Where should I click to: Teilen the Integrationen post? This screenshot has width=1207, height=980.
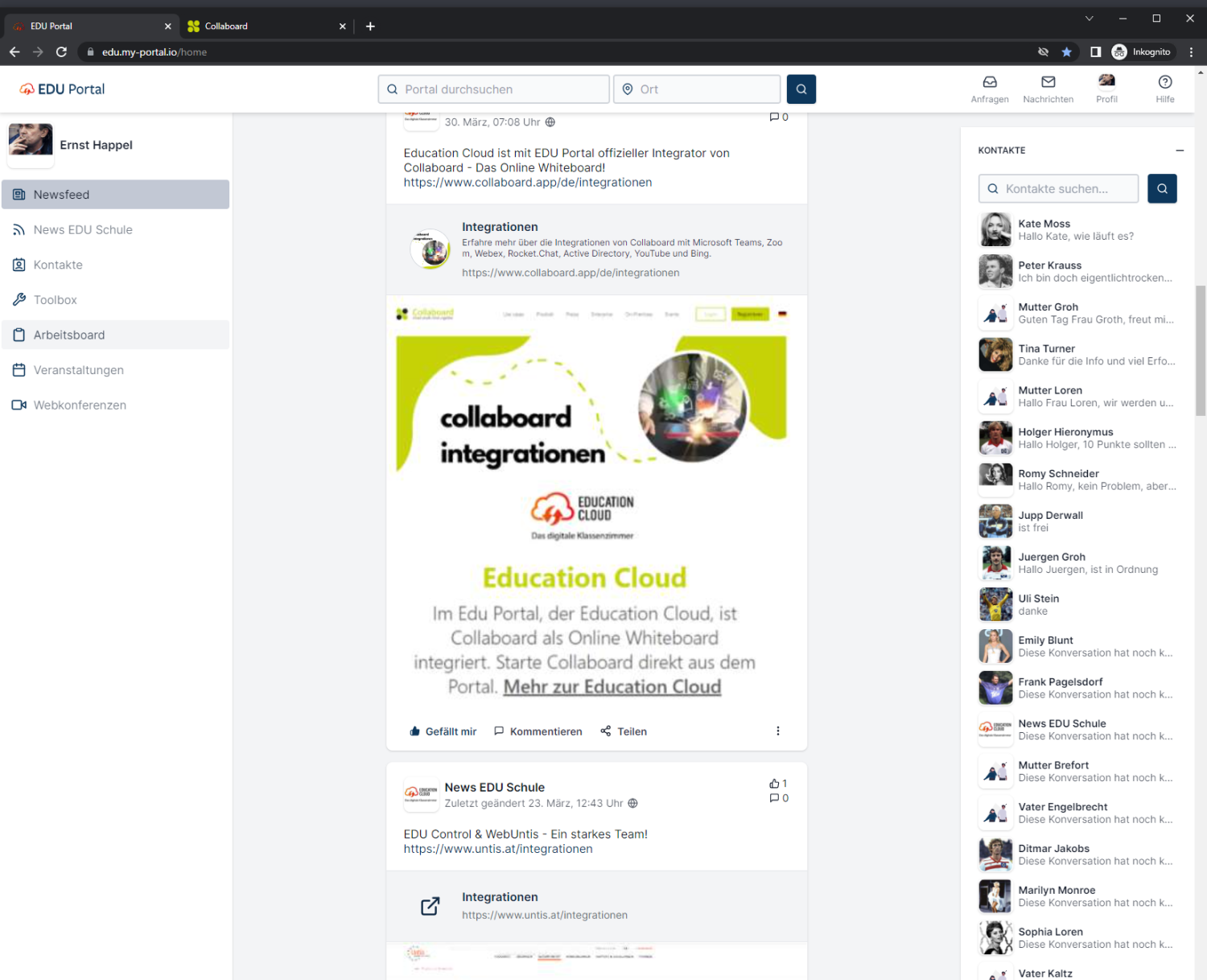click(x=623, y=731)
